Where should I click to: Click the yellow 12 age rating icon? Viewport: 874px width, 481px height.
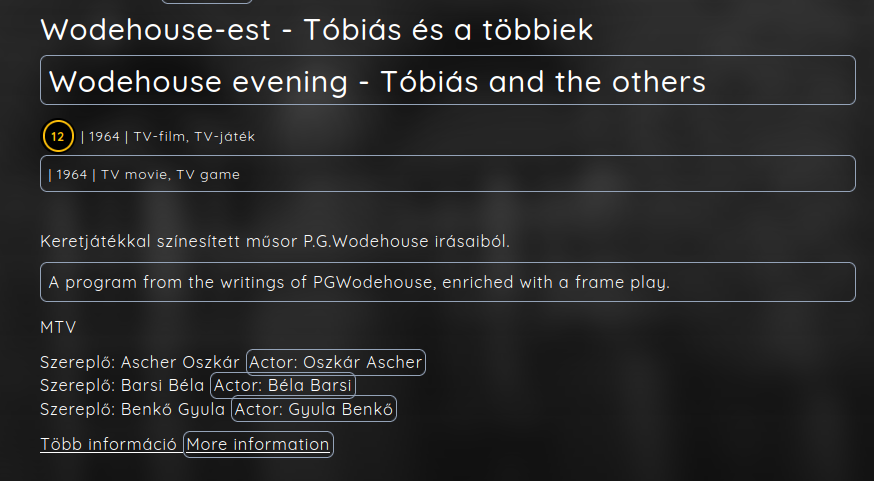point(58,136)
